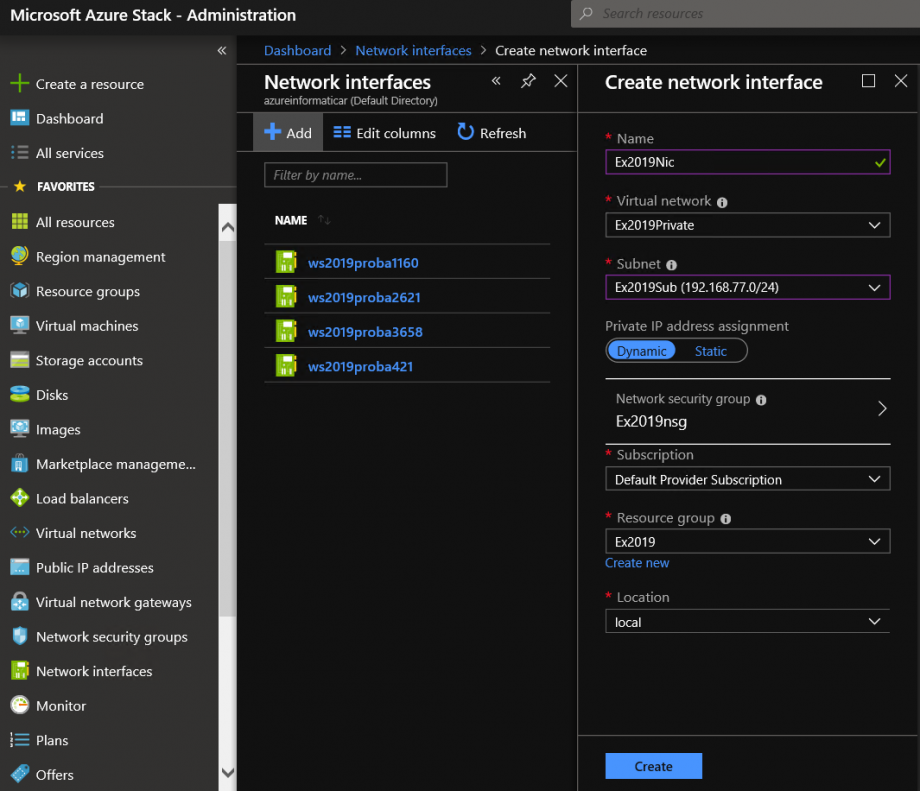Viewport: 920px width, 791px height.
Task: Switch to the Edit columns toolbar item
Action: [383, 132]
